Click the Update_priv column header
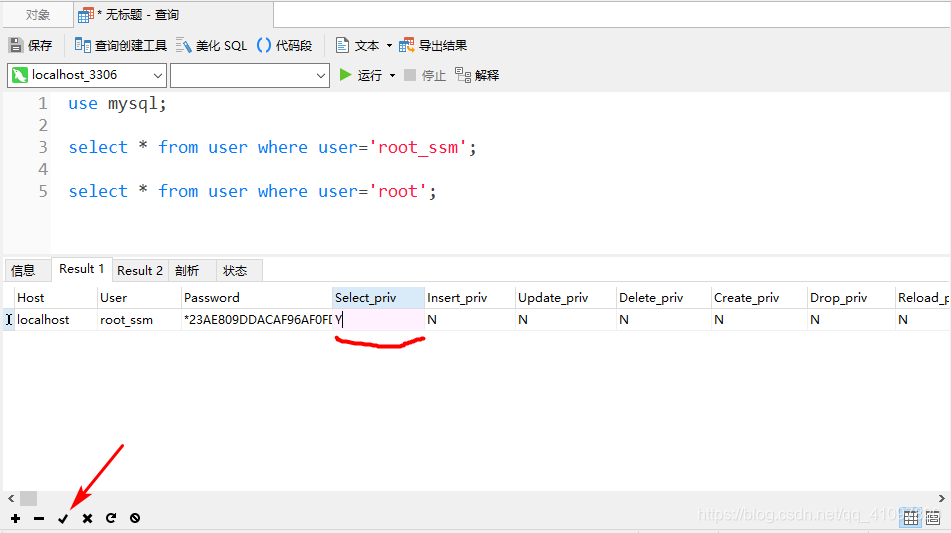This screenshot has width=951, height=533. point(566,298)
